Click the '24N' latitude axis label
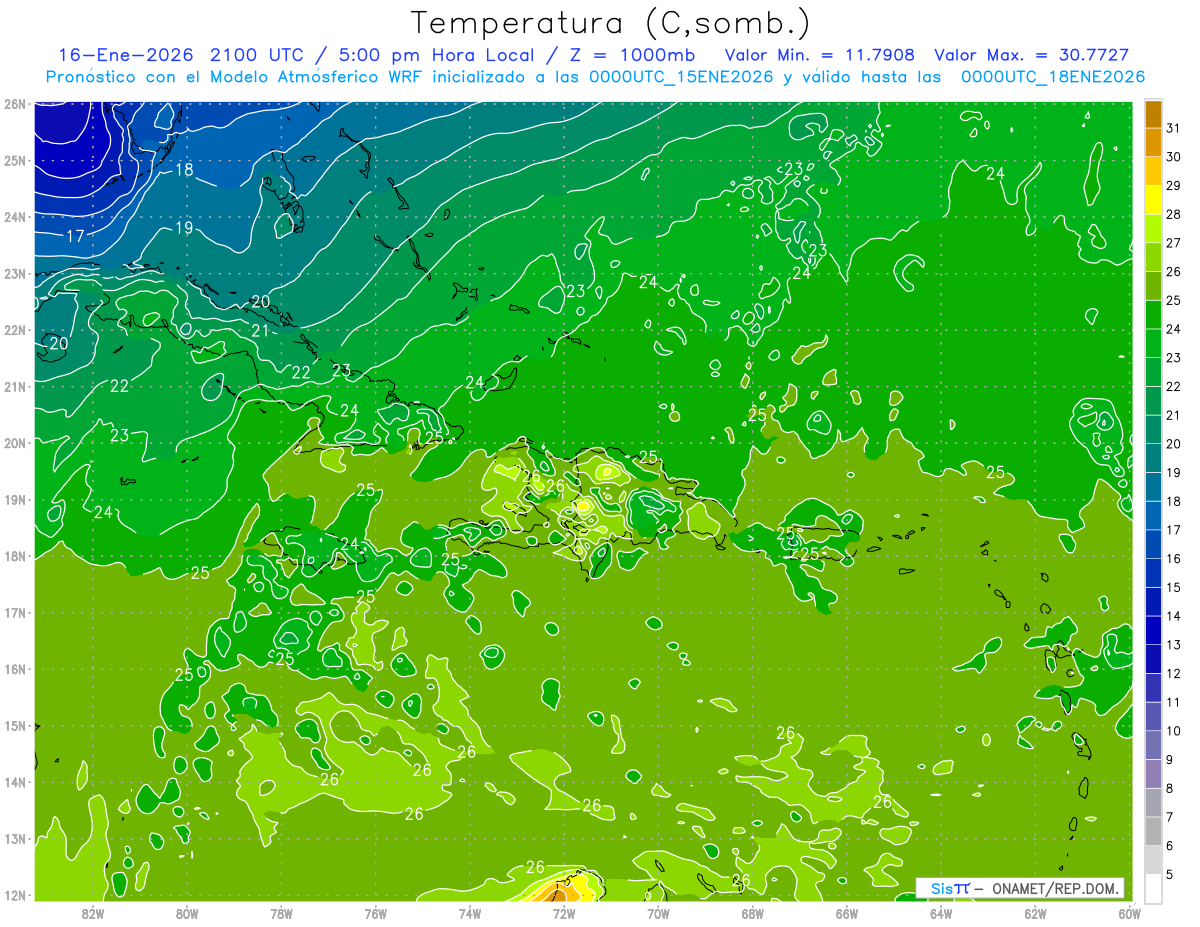This screenshot has height=927, width=1200. [x=14, y=216]
